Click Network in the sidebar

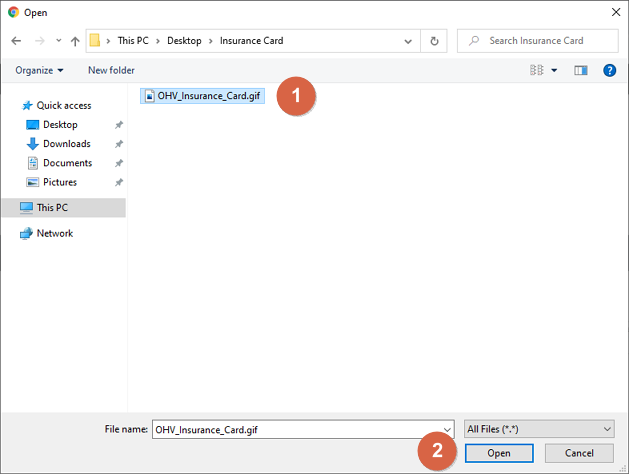55,233
